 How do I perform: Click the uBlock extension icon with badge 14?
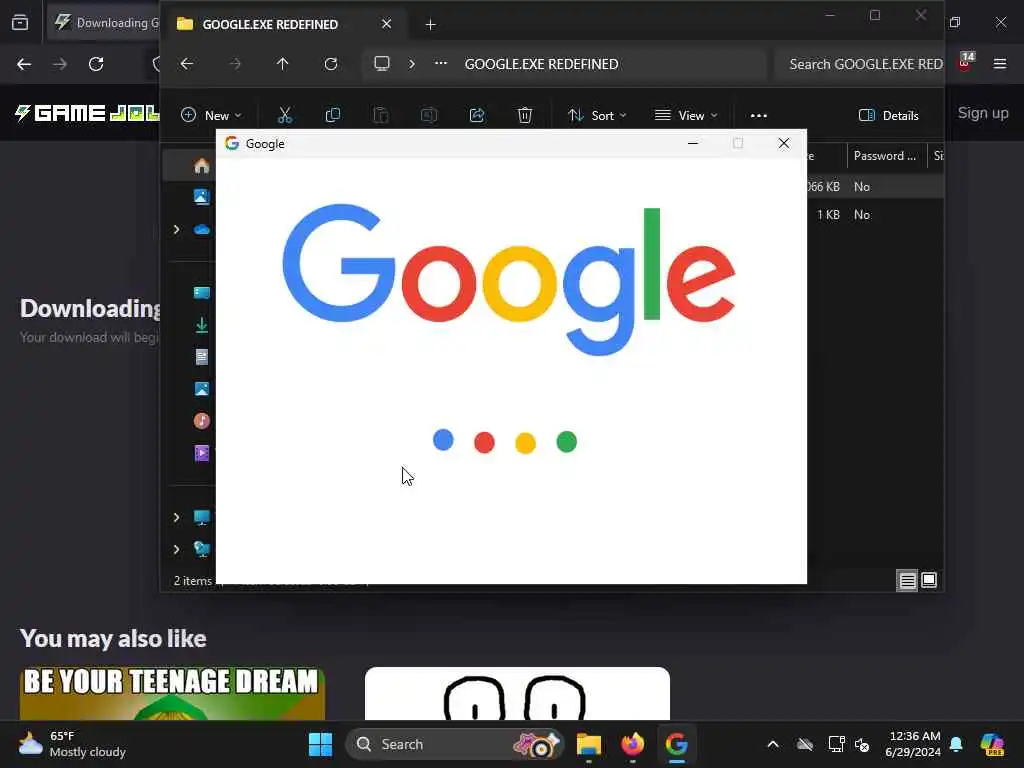[x=965, y=62]
